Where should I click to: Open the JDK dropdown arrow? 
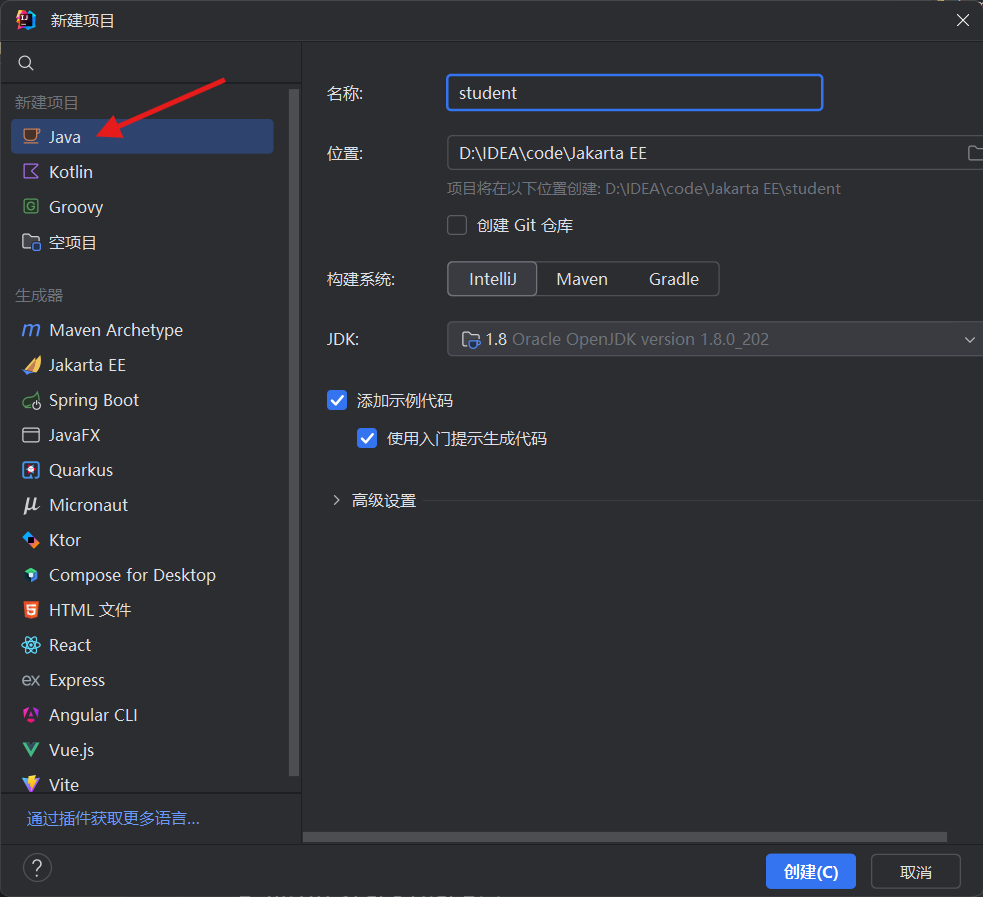[969, 340]
